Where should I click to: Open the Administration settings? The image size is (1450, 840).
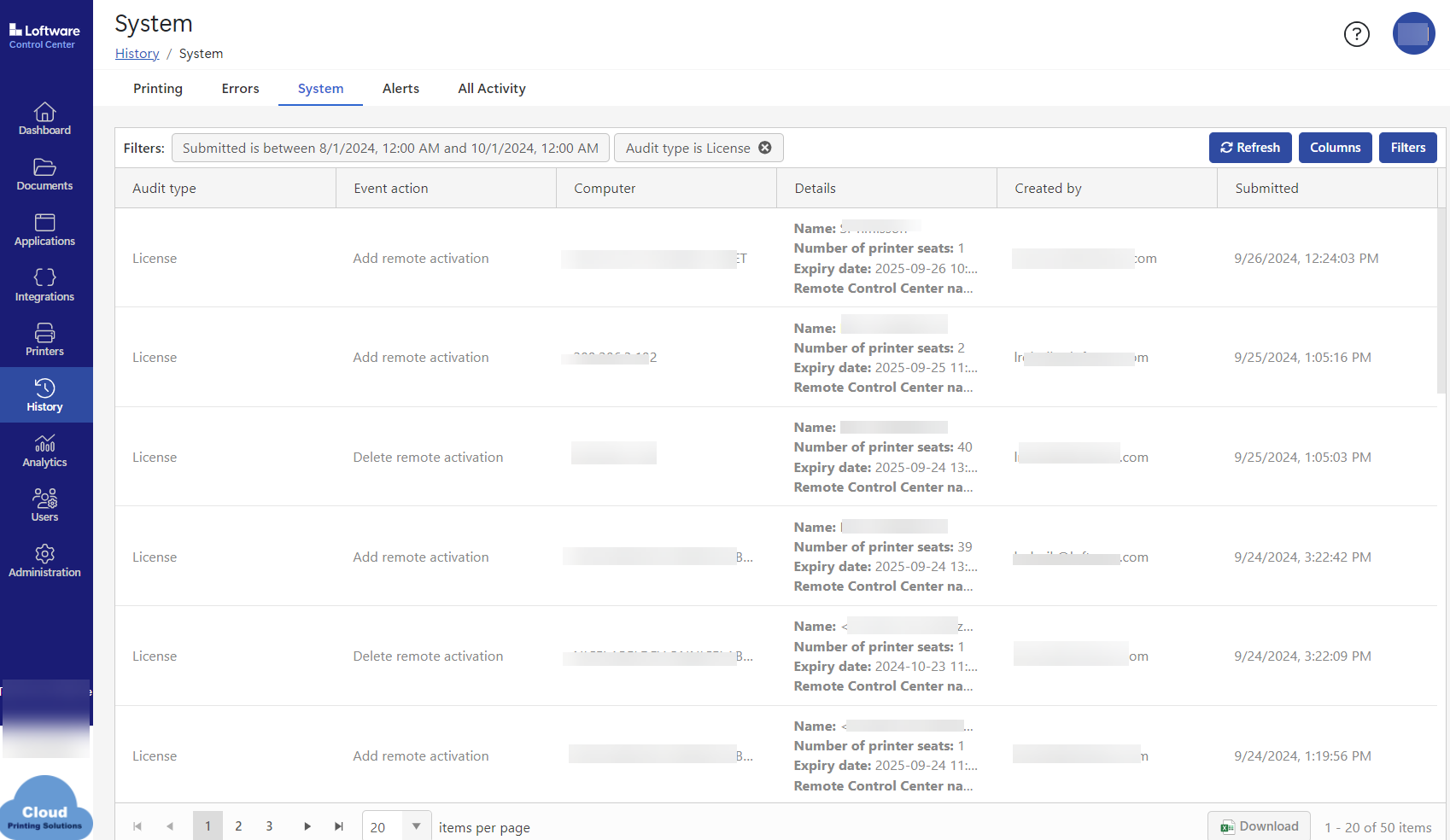pyautogui.click(x=45, y=562)
